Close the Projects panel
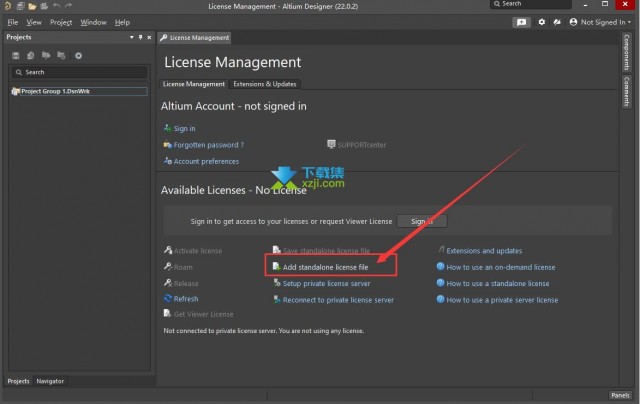Viewport: 640px width, 404px height. coord(149,37)
